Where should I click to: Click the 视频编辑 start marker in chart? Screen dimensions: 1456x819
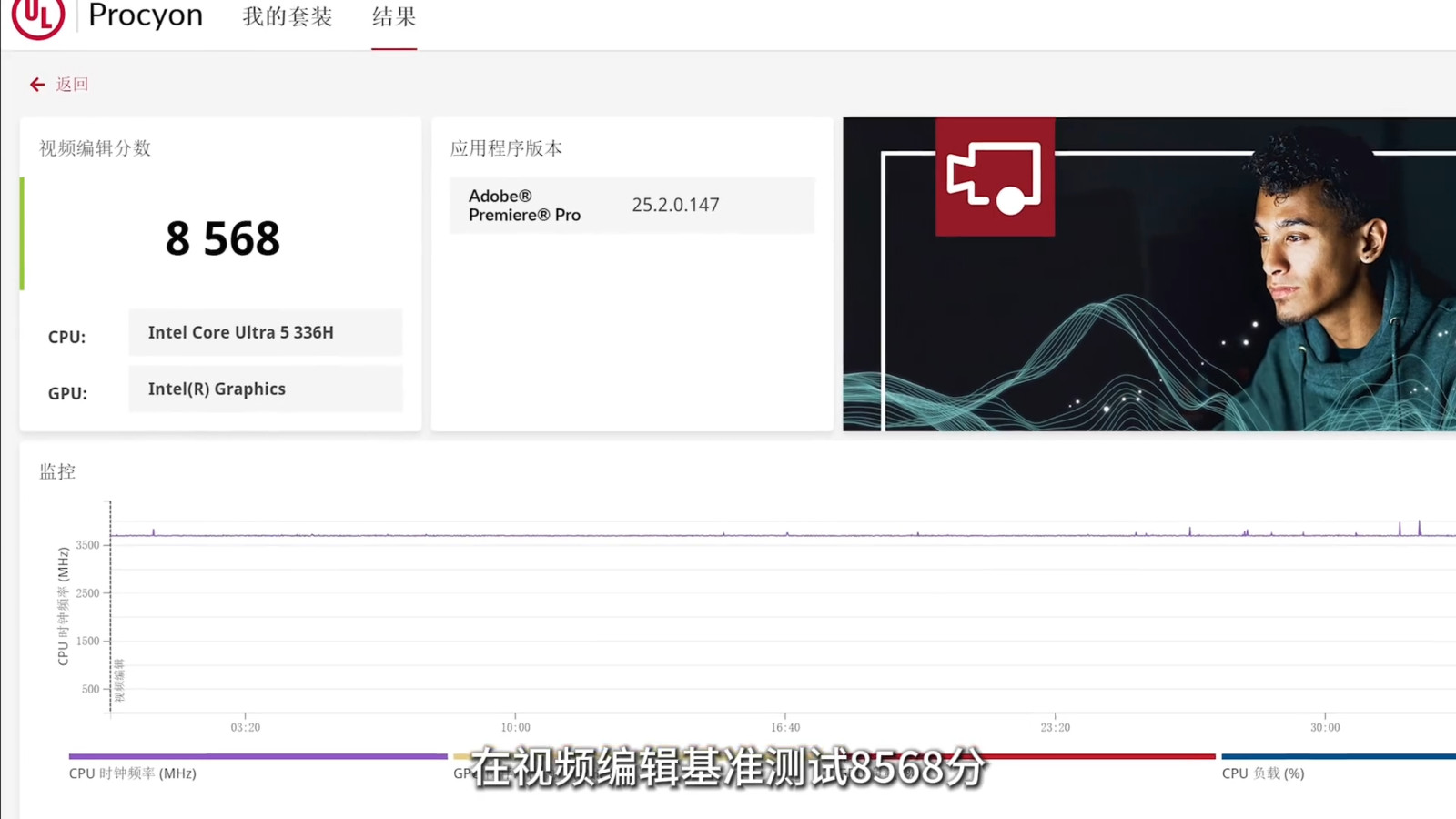tap(119, 680)
